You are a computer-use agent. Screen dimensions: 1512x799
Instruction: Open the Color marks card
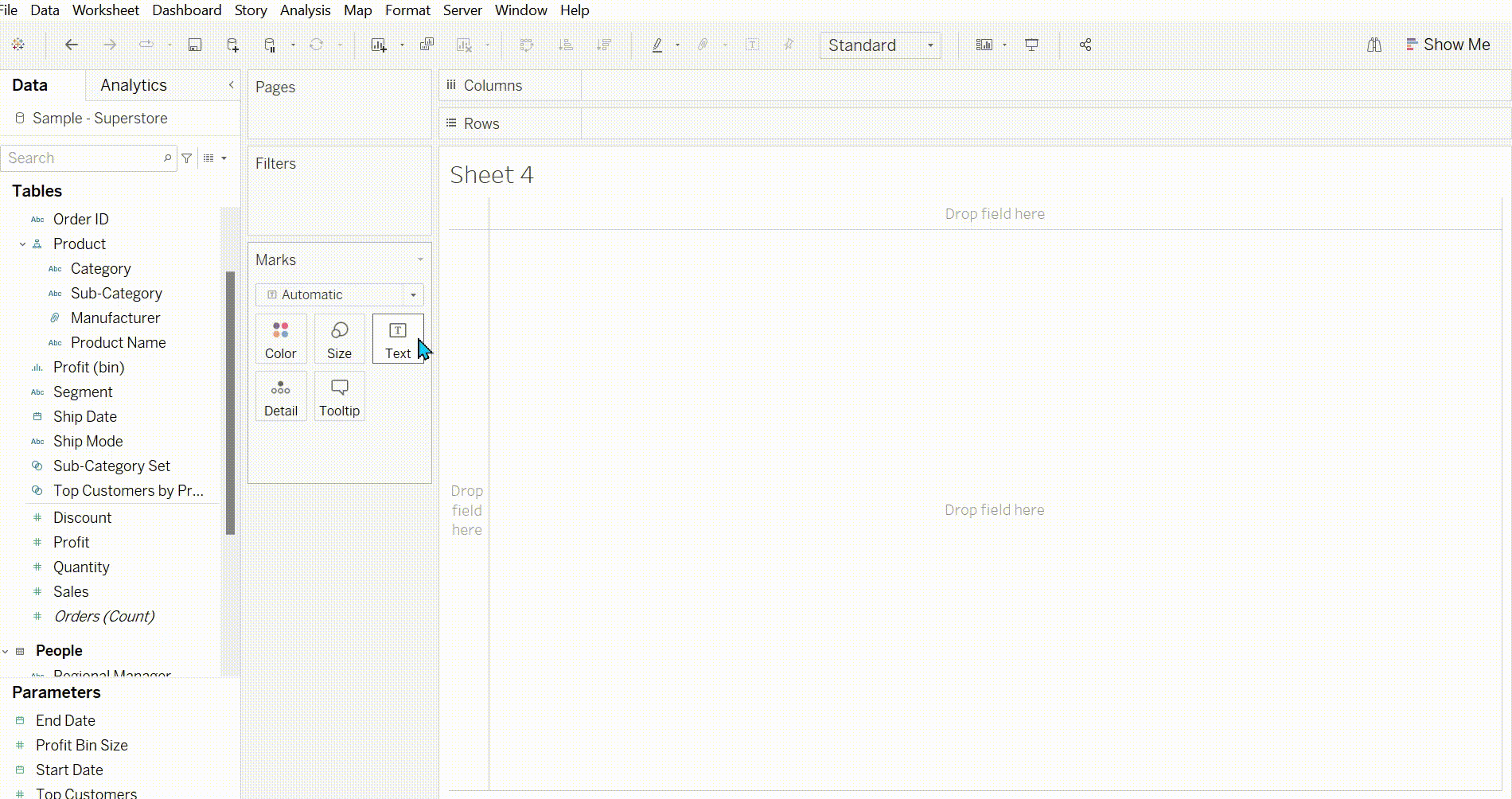[x=280, y=339]
